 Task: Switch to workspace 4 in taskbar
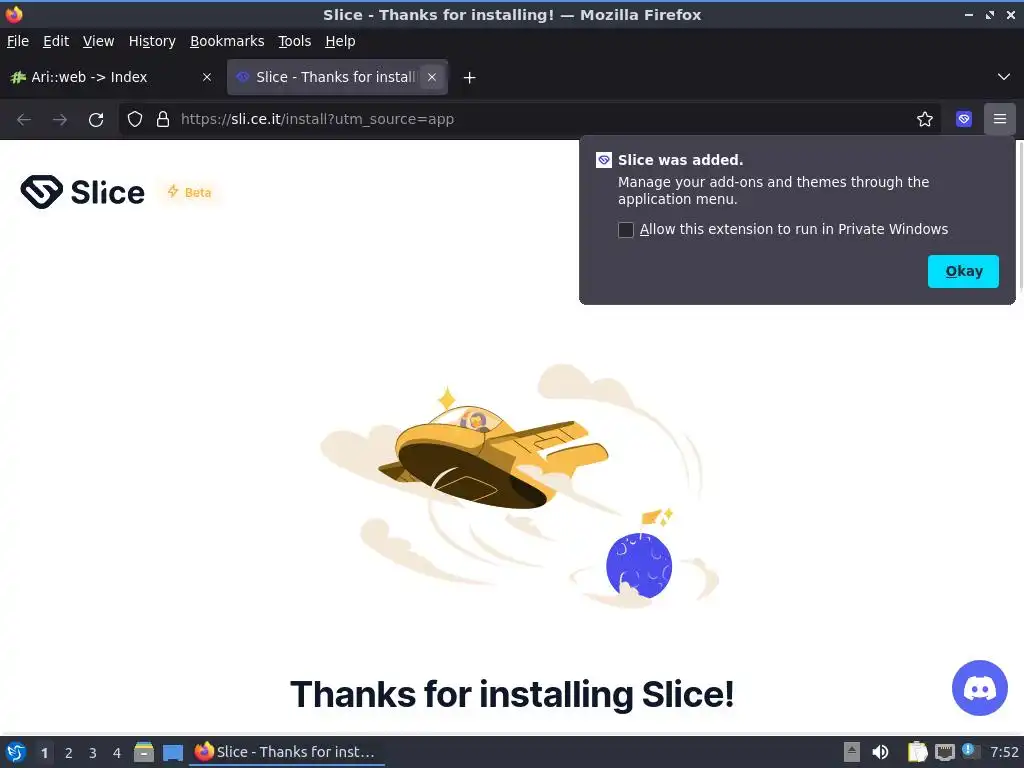pos(117,753)
